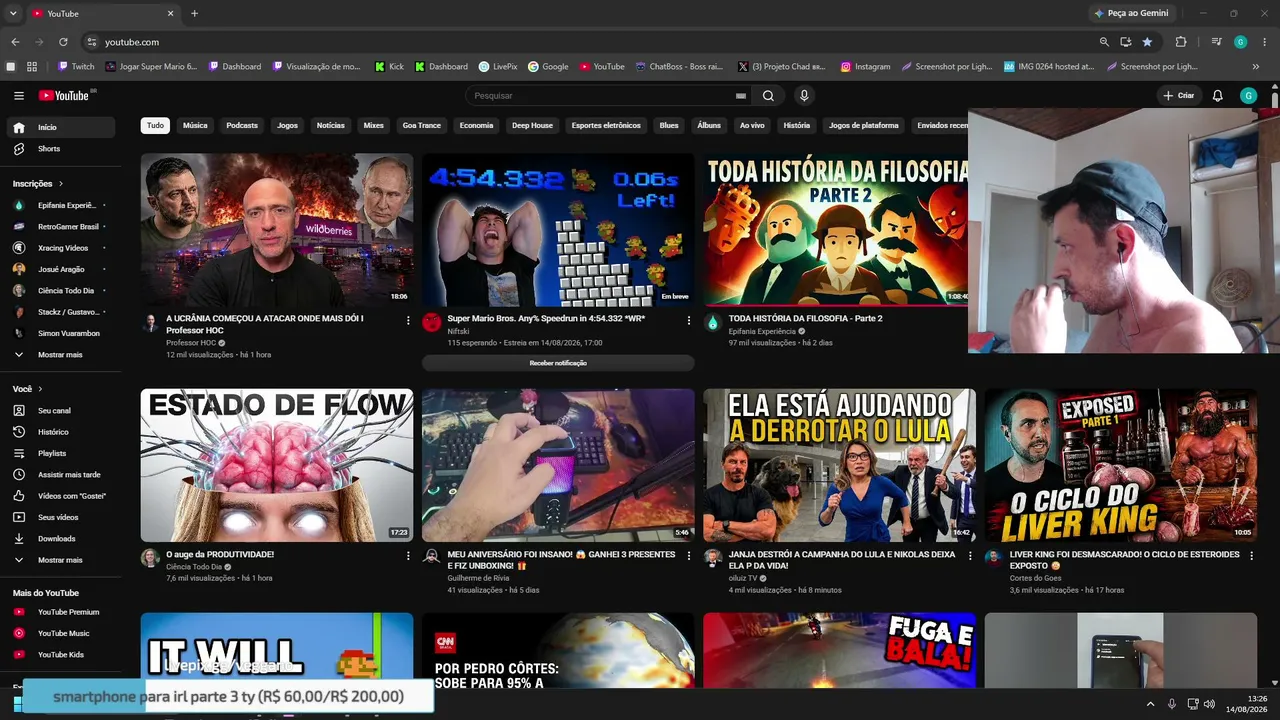Open YouTube notifications bell
The image size is (1280, 720).
point(1217,96)
